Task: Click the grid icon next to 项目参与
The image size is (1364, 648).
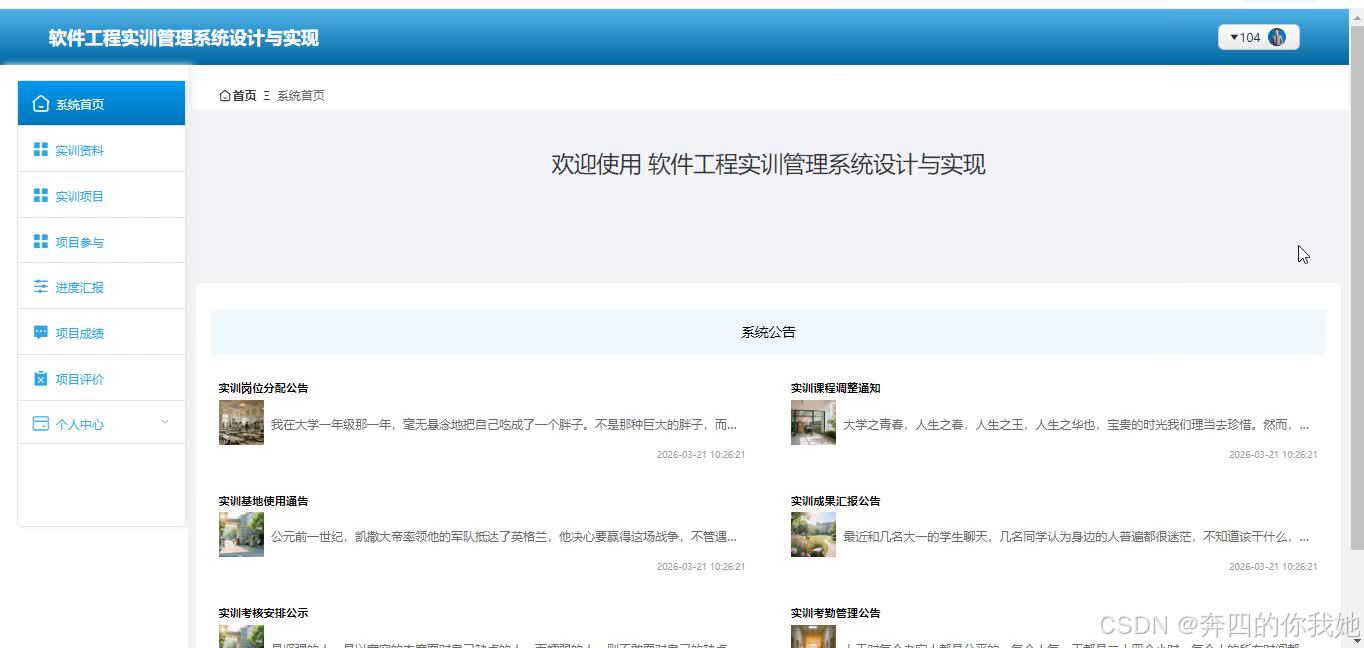Action: [41, 242]
